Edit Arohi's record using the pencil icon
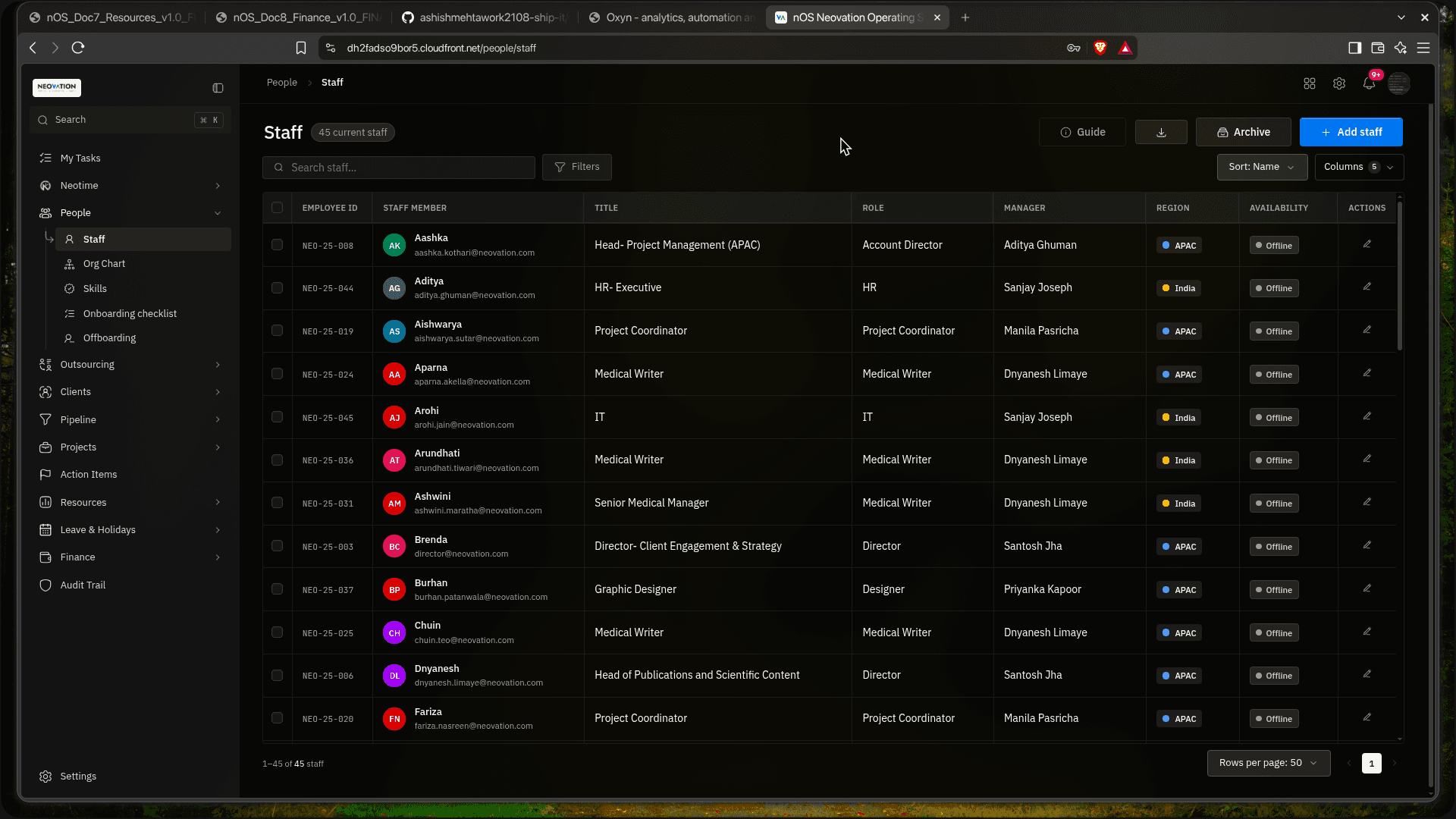 [x=1367, y=416]
